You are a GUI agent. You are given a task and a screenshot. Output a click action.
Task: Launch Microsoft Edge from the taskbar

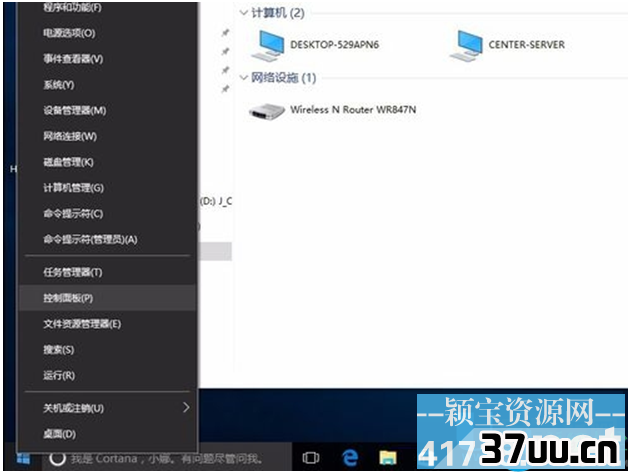[x=350, y=458]
